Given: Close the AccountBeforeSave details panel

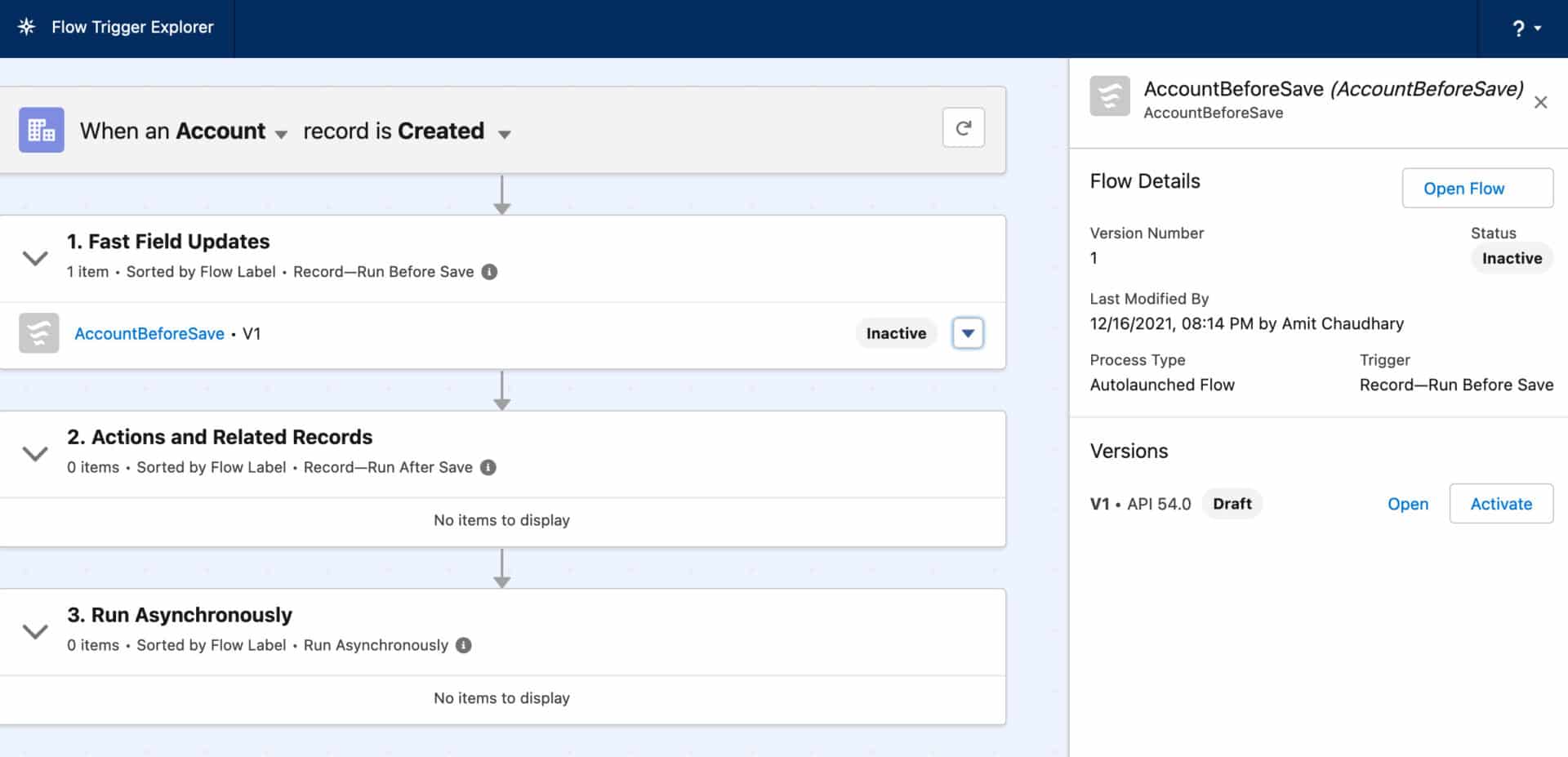Looking at the screenshot, I should pyautogui.click(x=1540, y=102).
